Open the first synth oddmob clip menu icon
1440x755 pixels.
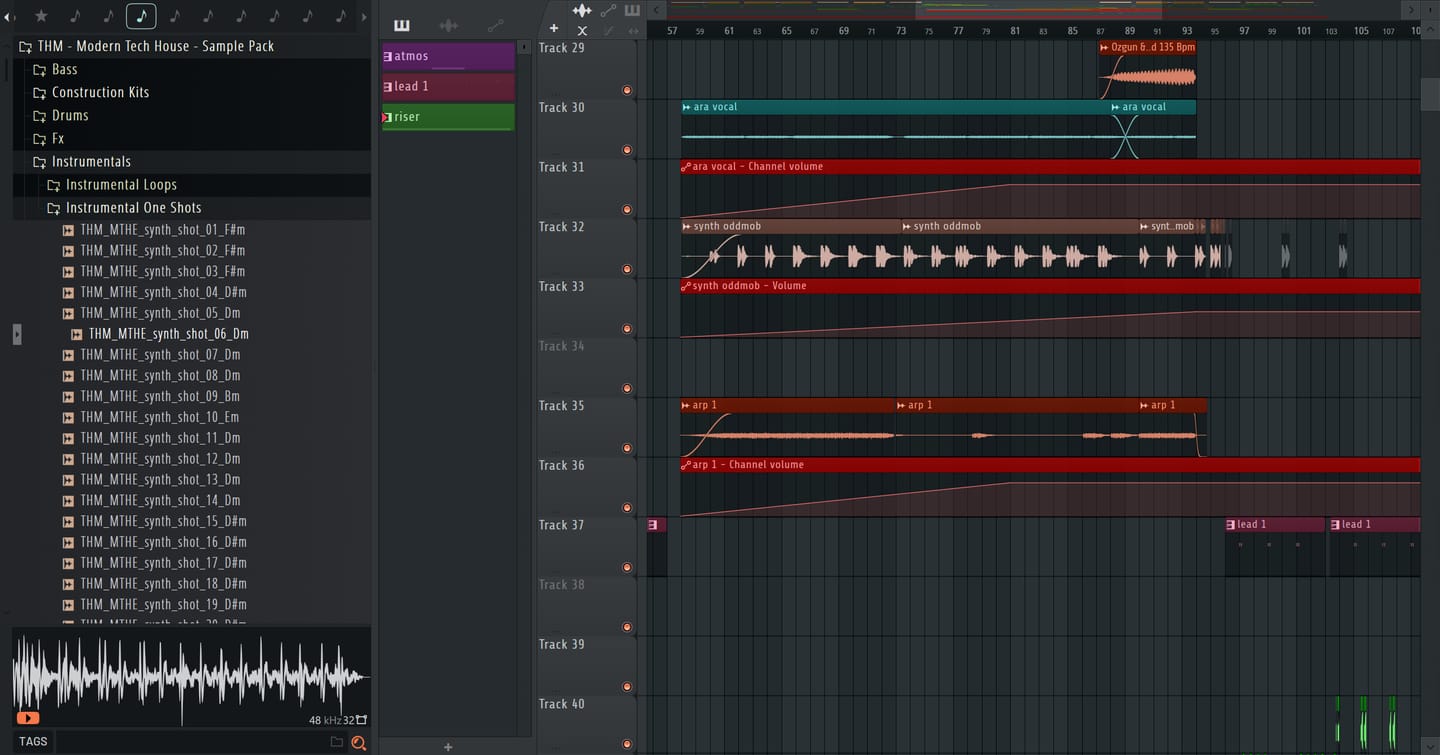coord(687,226)
